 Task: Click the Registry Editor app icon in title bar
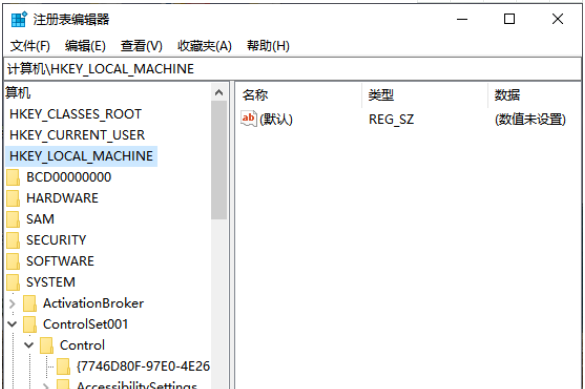click(x=19, y=19)
